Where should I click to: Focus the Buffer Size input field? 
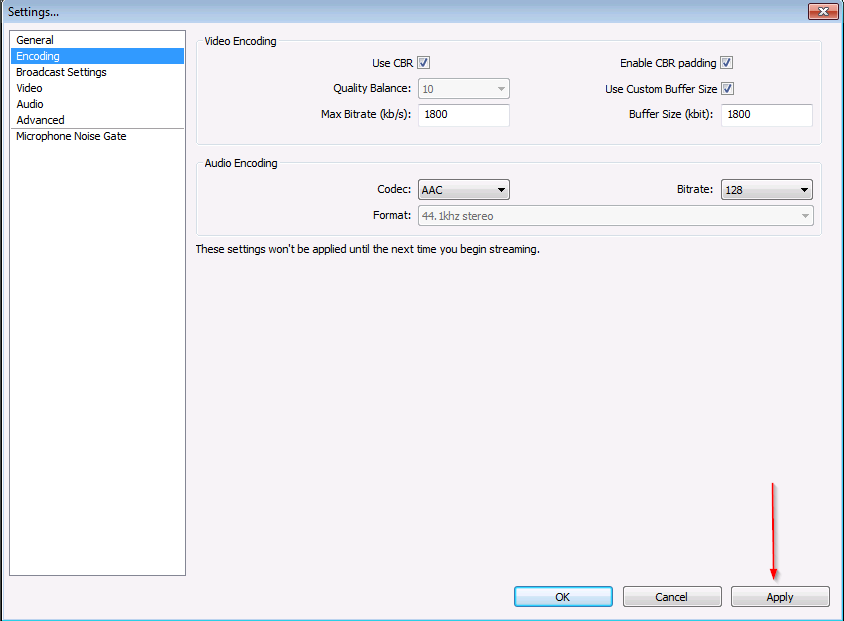(x=766, y=115)
